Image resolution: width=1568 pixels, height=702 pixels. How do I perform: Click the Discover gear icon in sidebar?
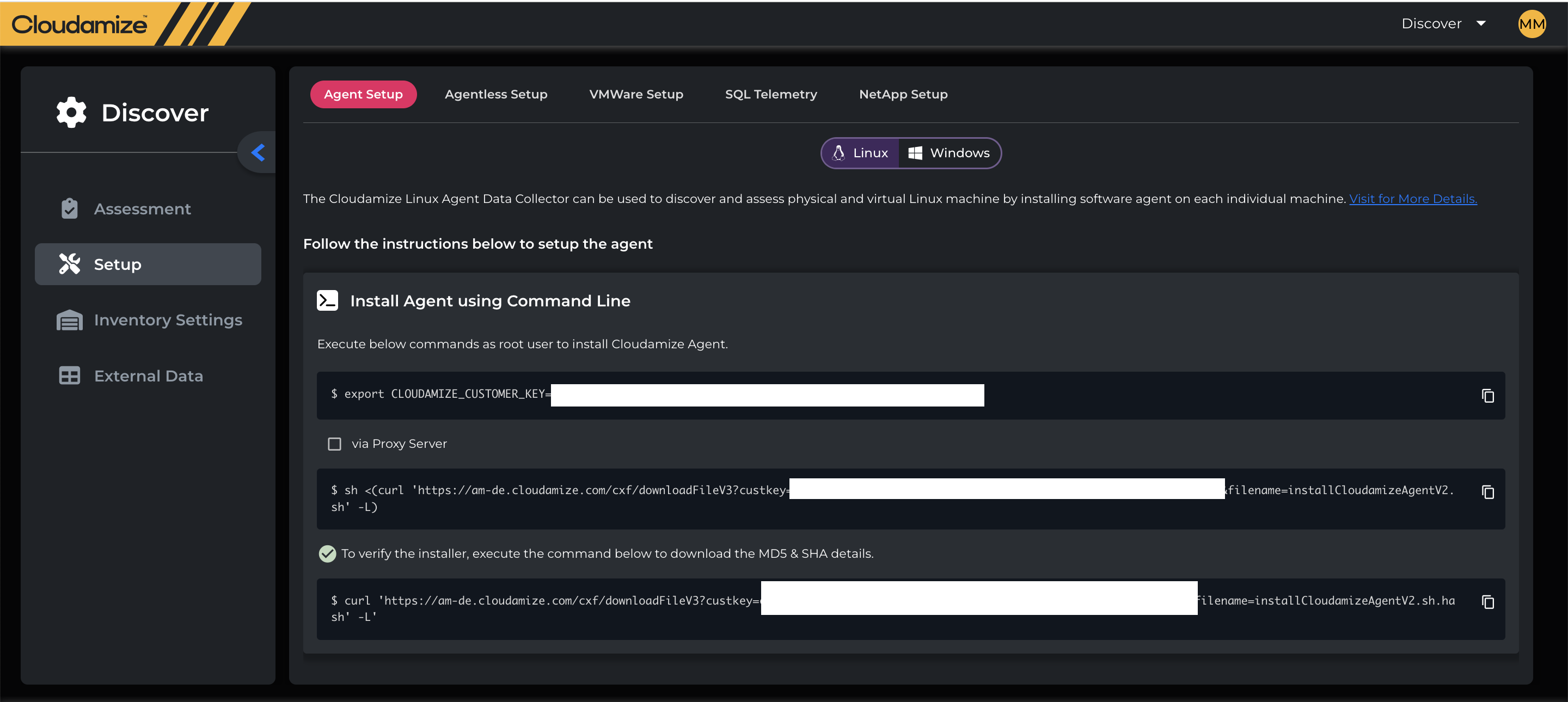tap(71, 113)
